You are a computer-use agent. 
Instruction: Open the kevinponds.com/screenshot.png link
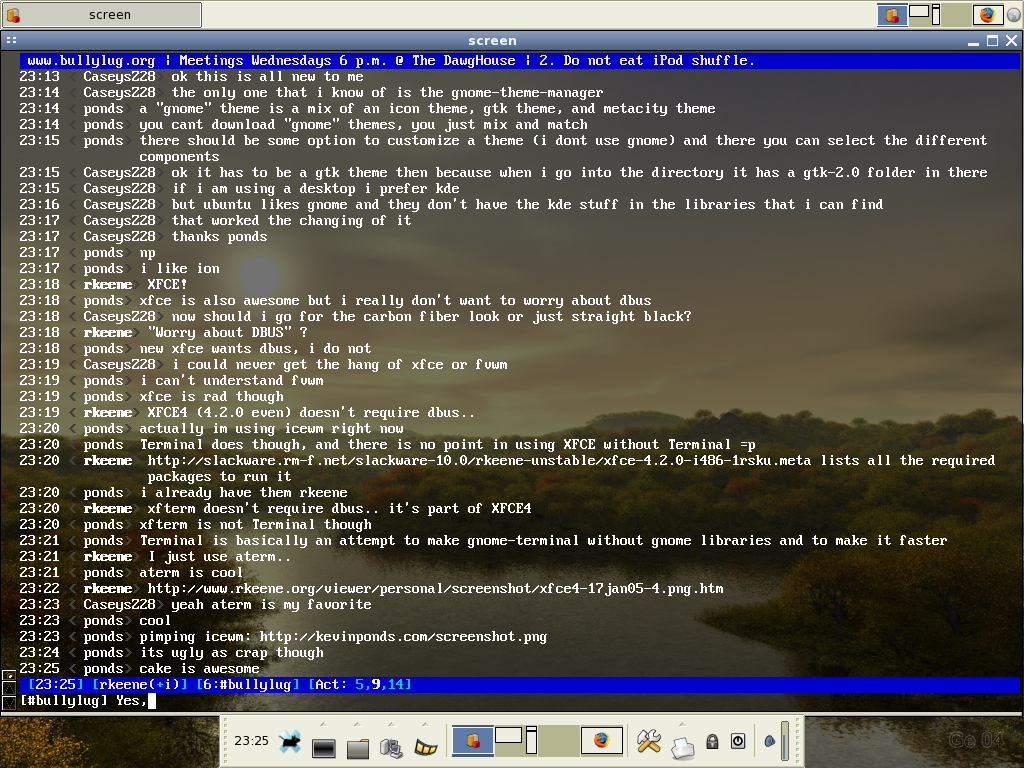tap(403, 637)
